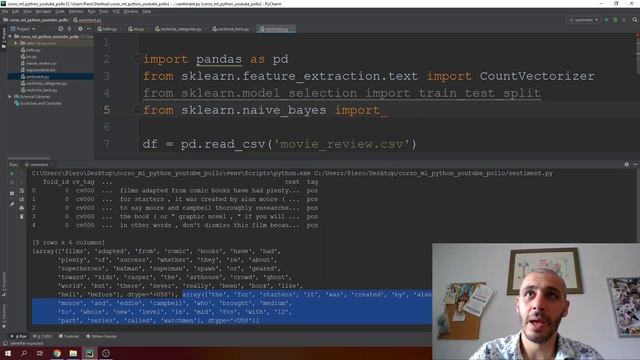Viewport: 640px width, 360px height.
Task: Click the Search Everywhere magnifier icon
Action: coord(635,20)
